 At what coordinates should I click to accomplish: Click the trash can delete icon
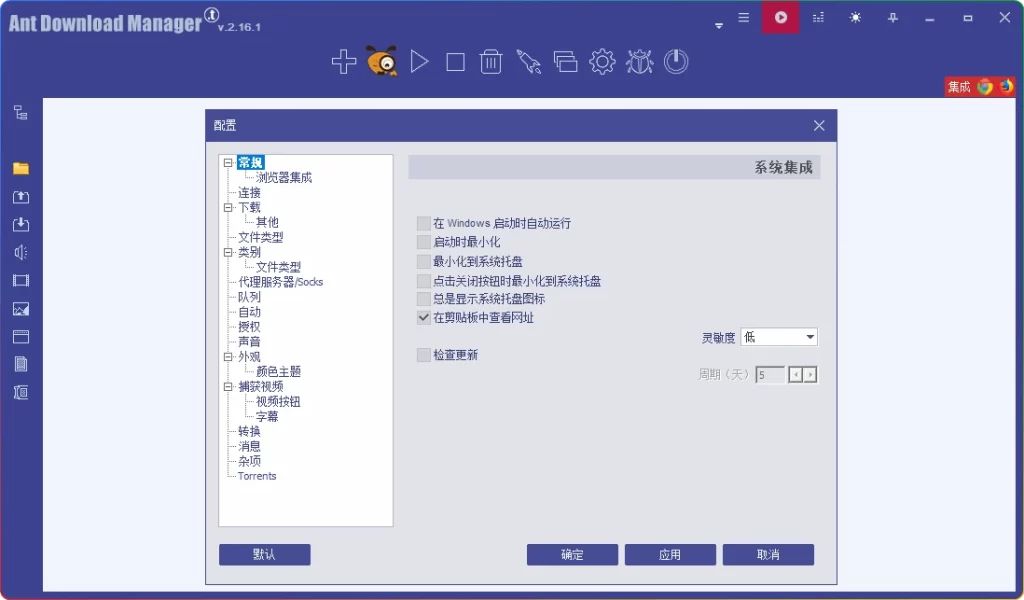491,62
